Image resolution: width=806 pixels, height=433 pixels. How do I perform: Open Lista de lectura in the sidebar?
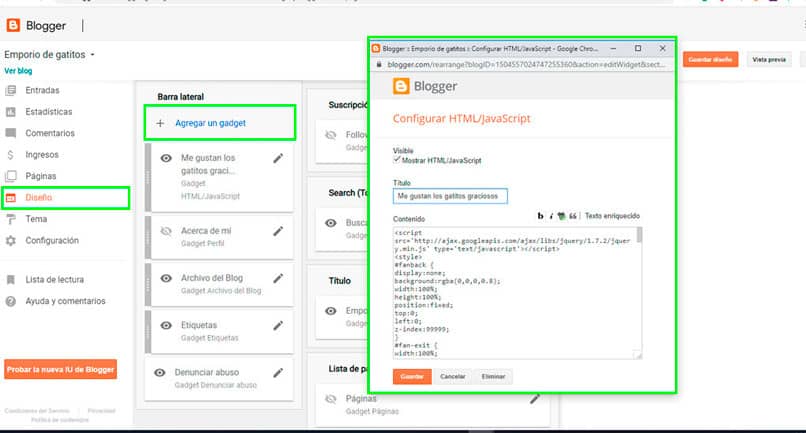[54, 280]
